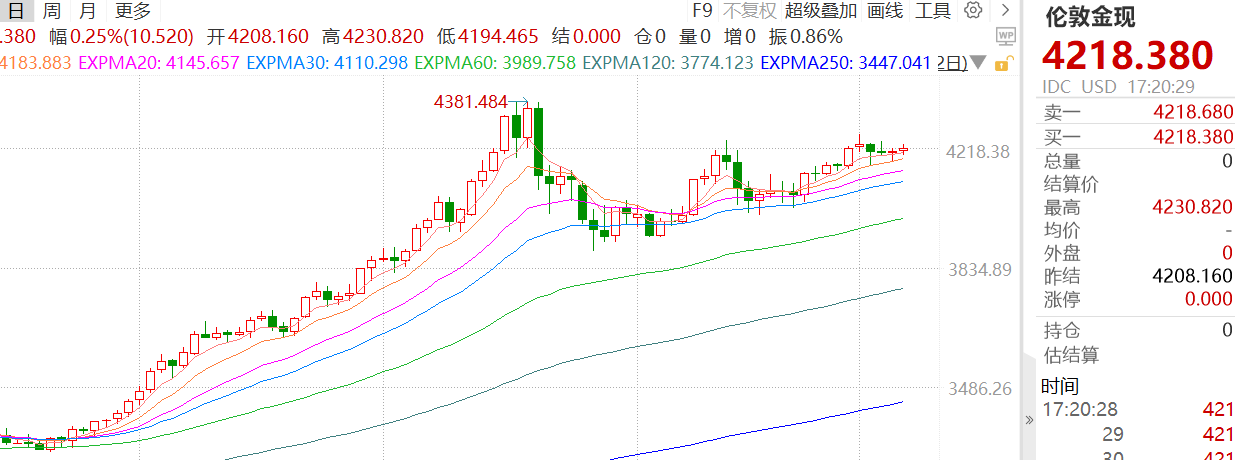Click the 最高 value 4230.820 in panel
Image resolution: width=1235 pixels, height=460 pixels.
tap(1193, 207)
